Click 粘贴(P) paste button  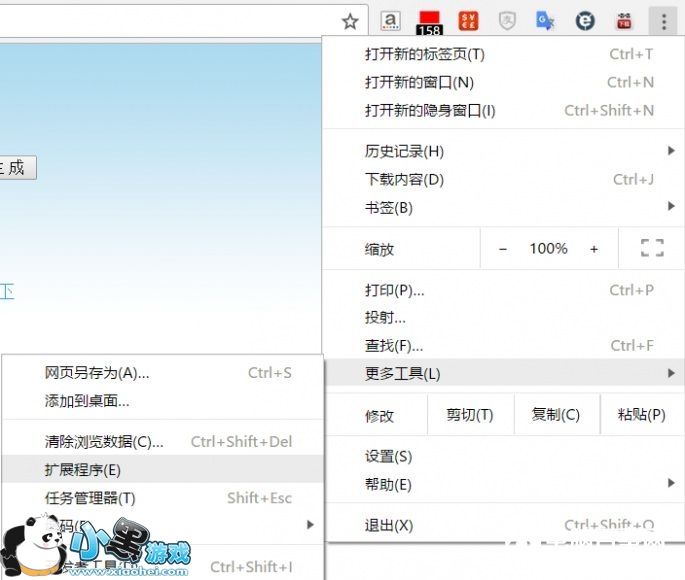click(642, 414)
